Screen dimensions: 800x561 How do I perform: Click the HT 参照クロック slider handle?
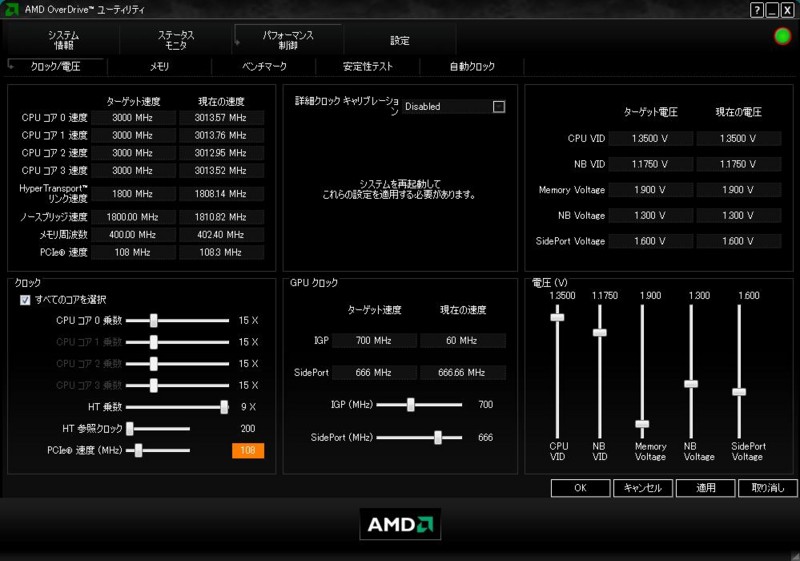[130, 428]
